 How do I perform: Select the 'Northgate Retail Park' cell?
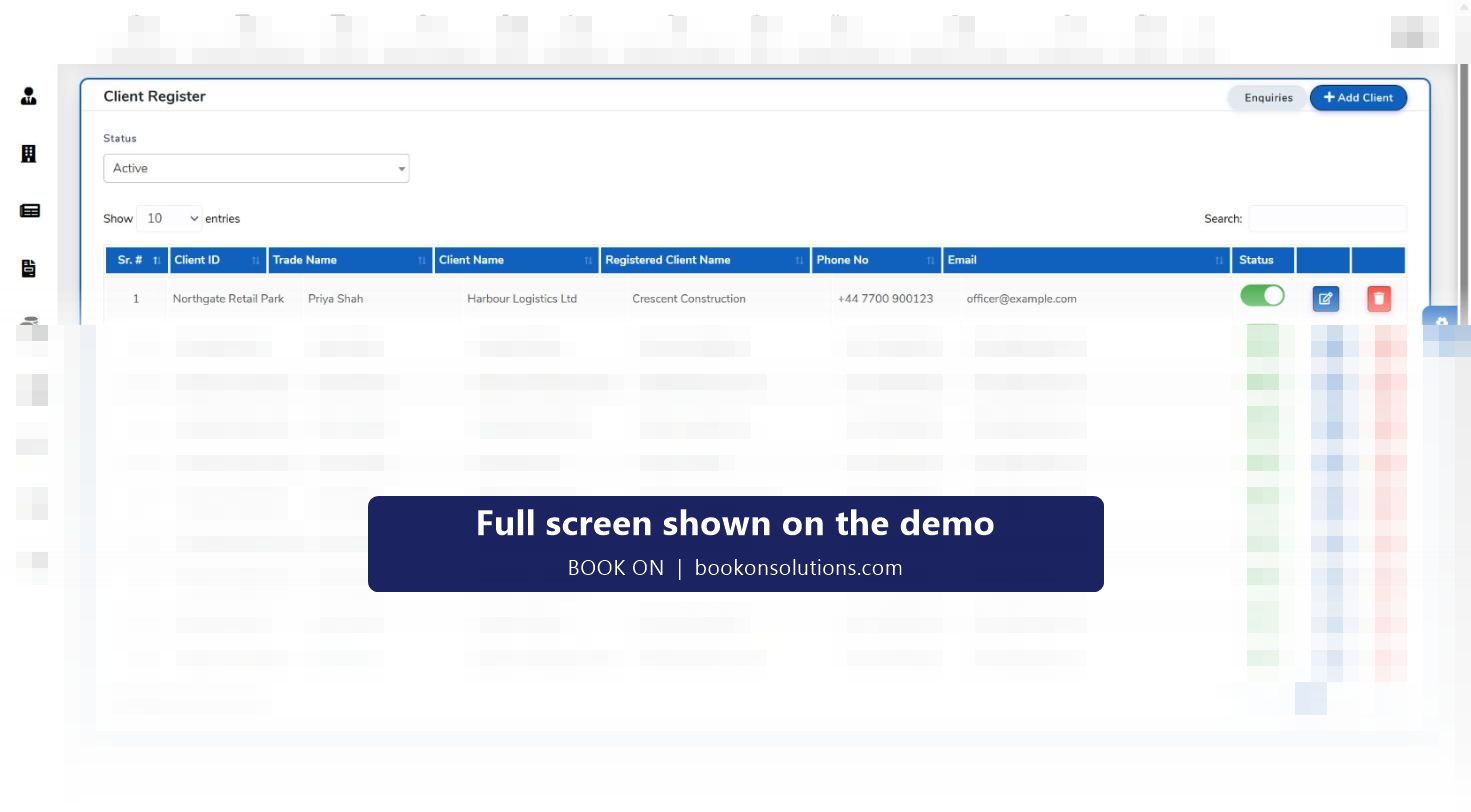pos(228,299)
